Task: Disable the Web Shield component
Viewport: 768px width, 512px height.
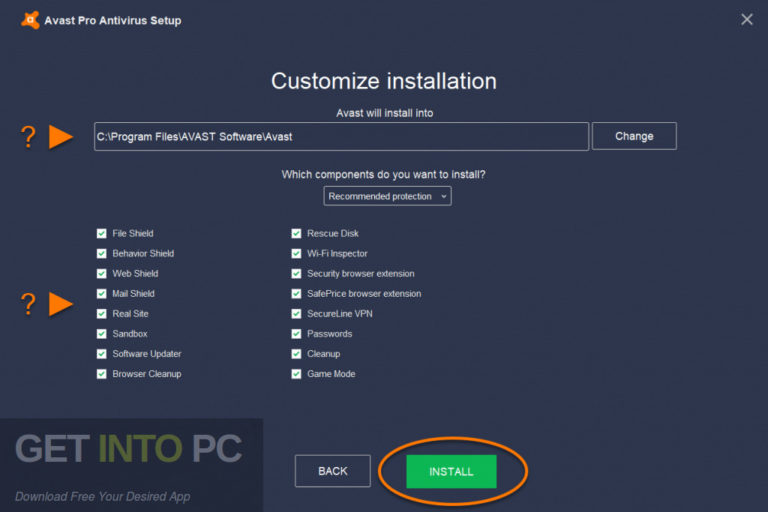Action: click(x=101, y=273)
